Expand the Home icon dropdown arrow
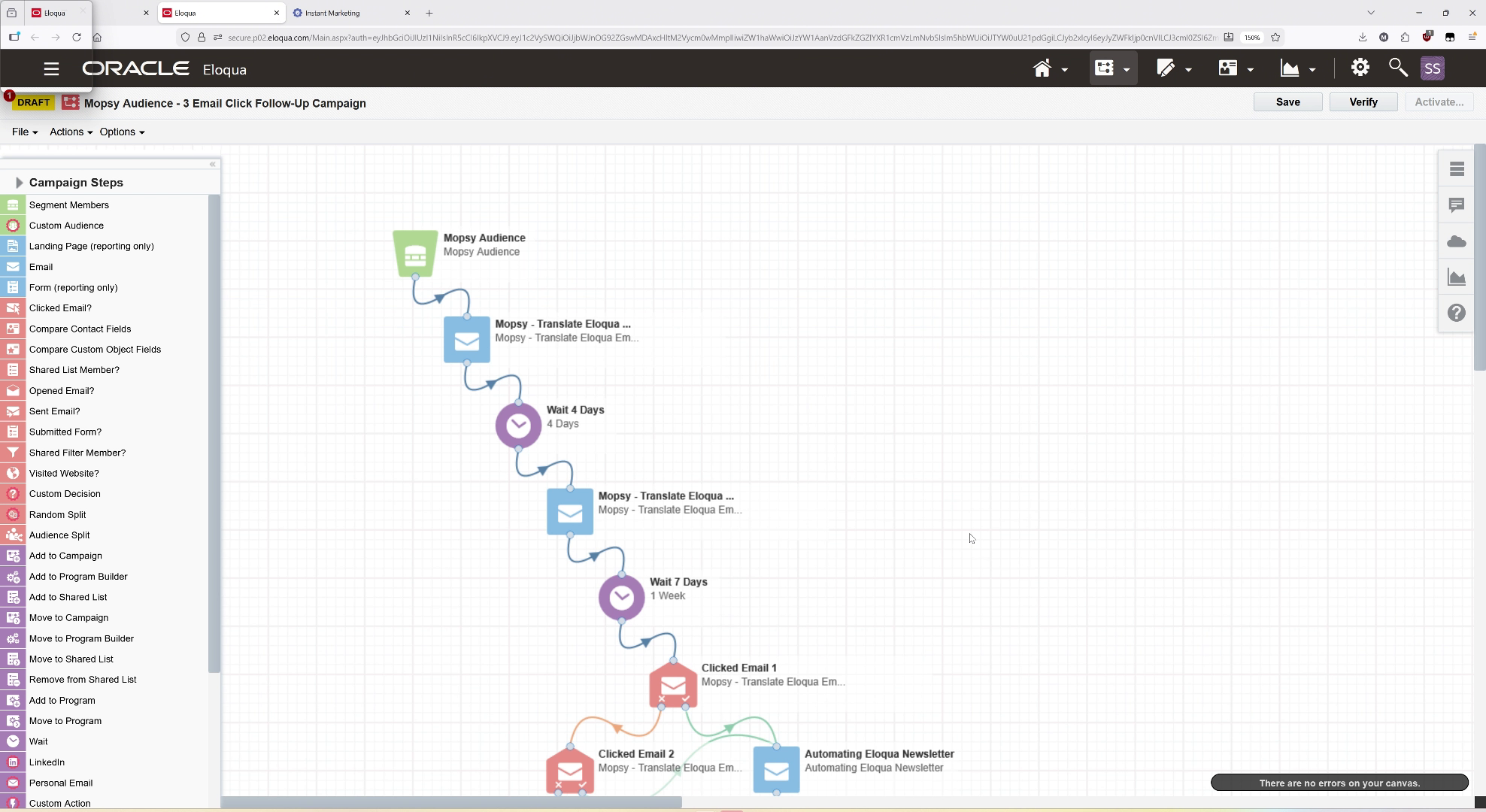Viewport: 1486px width, 812px height. click(1064, 70)
